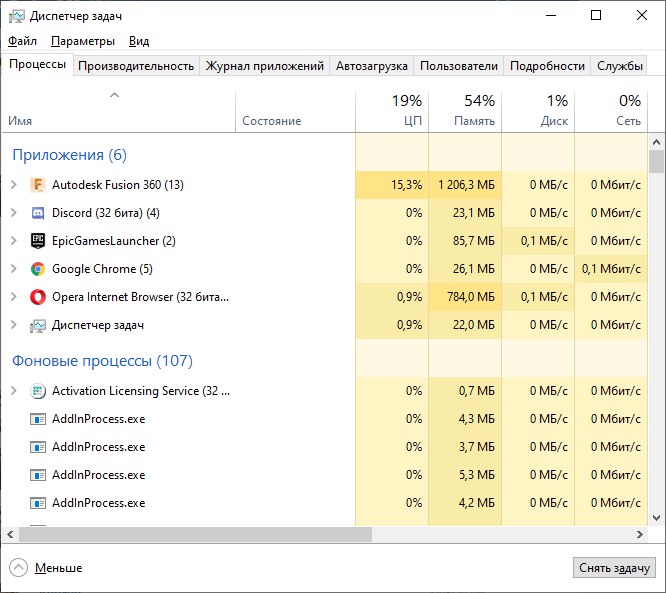Screen dimensions: 666x593
Task: Click the horizontal scrollbar thumb
Action: click(x=195, y=534)
